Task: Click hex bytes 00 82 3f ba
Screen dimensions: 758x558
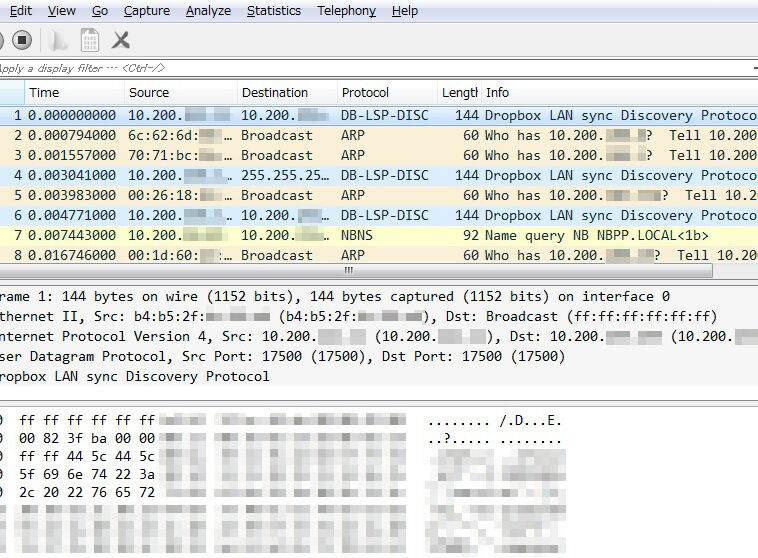Action: (63, 438)
